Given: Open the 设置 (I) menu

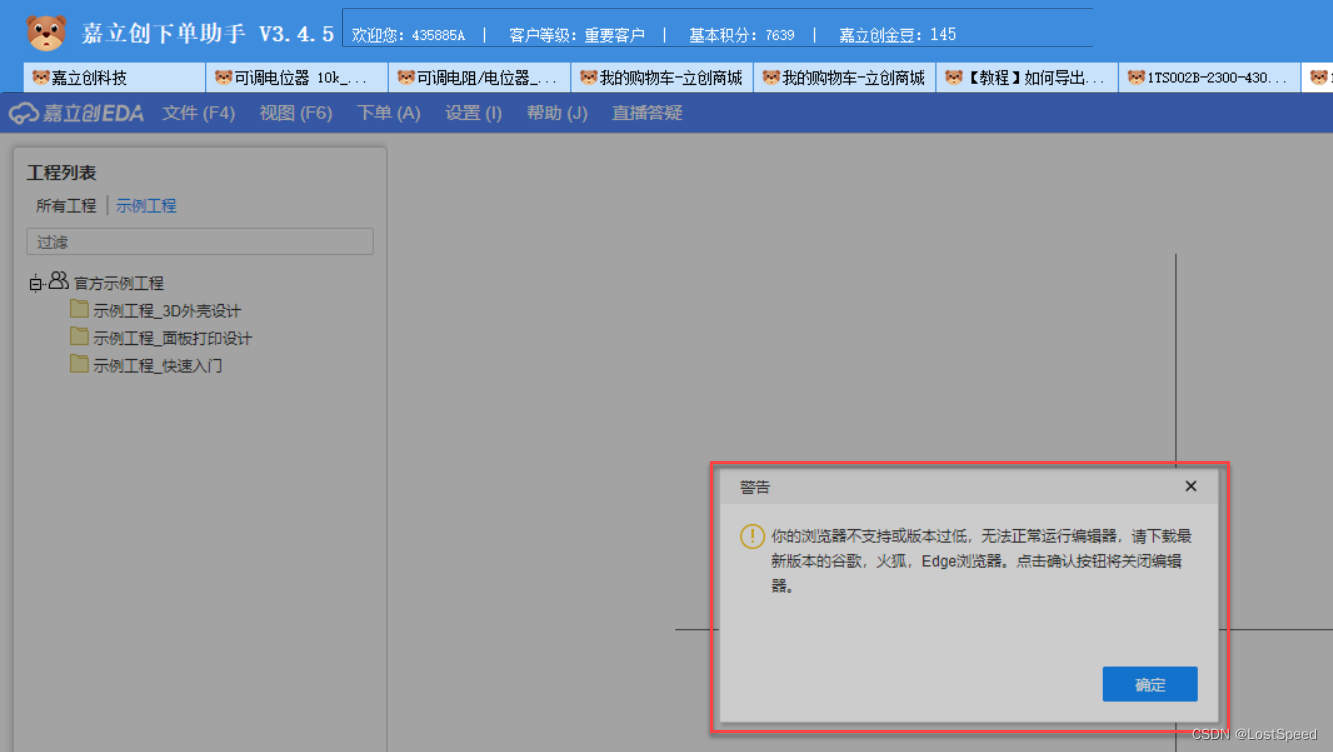Looking at the screenshot, I should click(x=474, y=113).
